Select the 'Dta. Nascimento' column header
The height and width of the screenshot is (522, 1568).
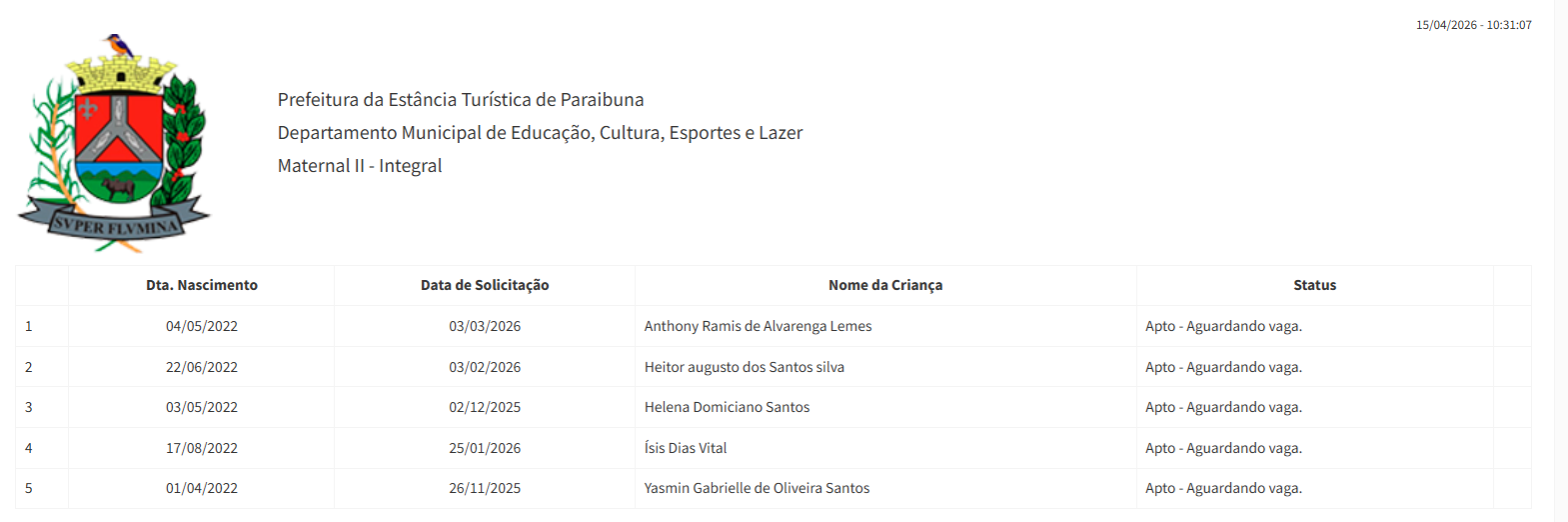click(202, 285)
